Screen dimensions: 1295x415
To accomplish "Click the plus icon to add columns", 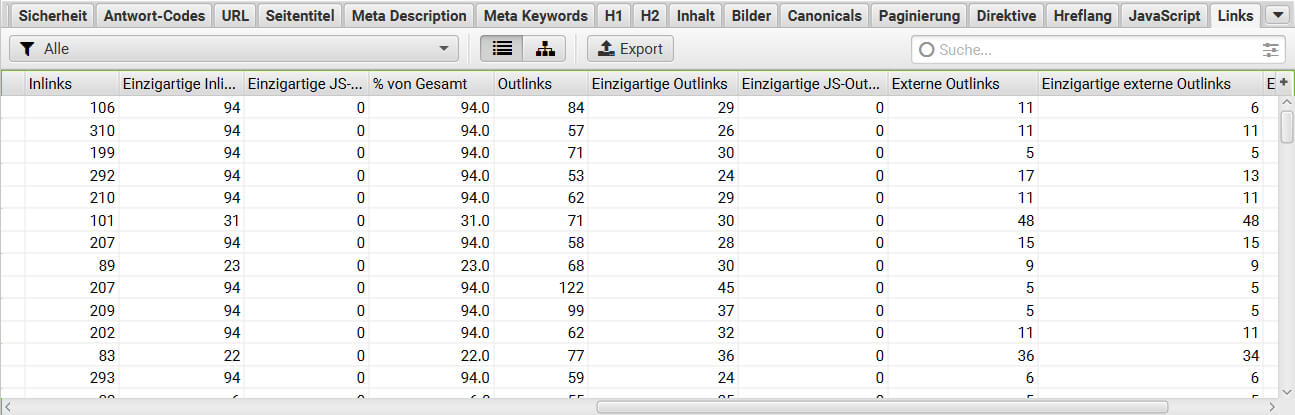I will (1284, 83).
